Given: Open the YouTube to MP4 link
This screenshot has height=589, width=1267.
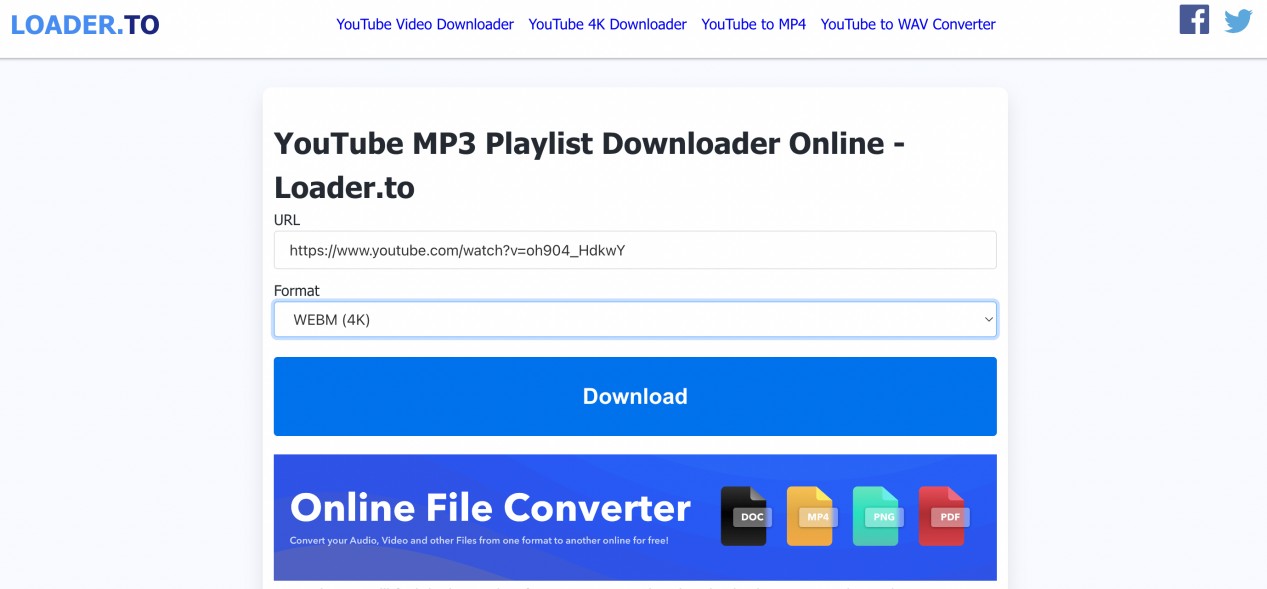Looking at the screenshot, I should point(754,24).
